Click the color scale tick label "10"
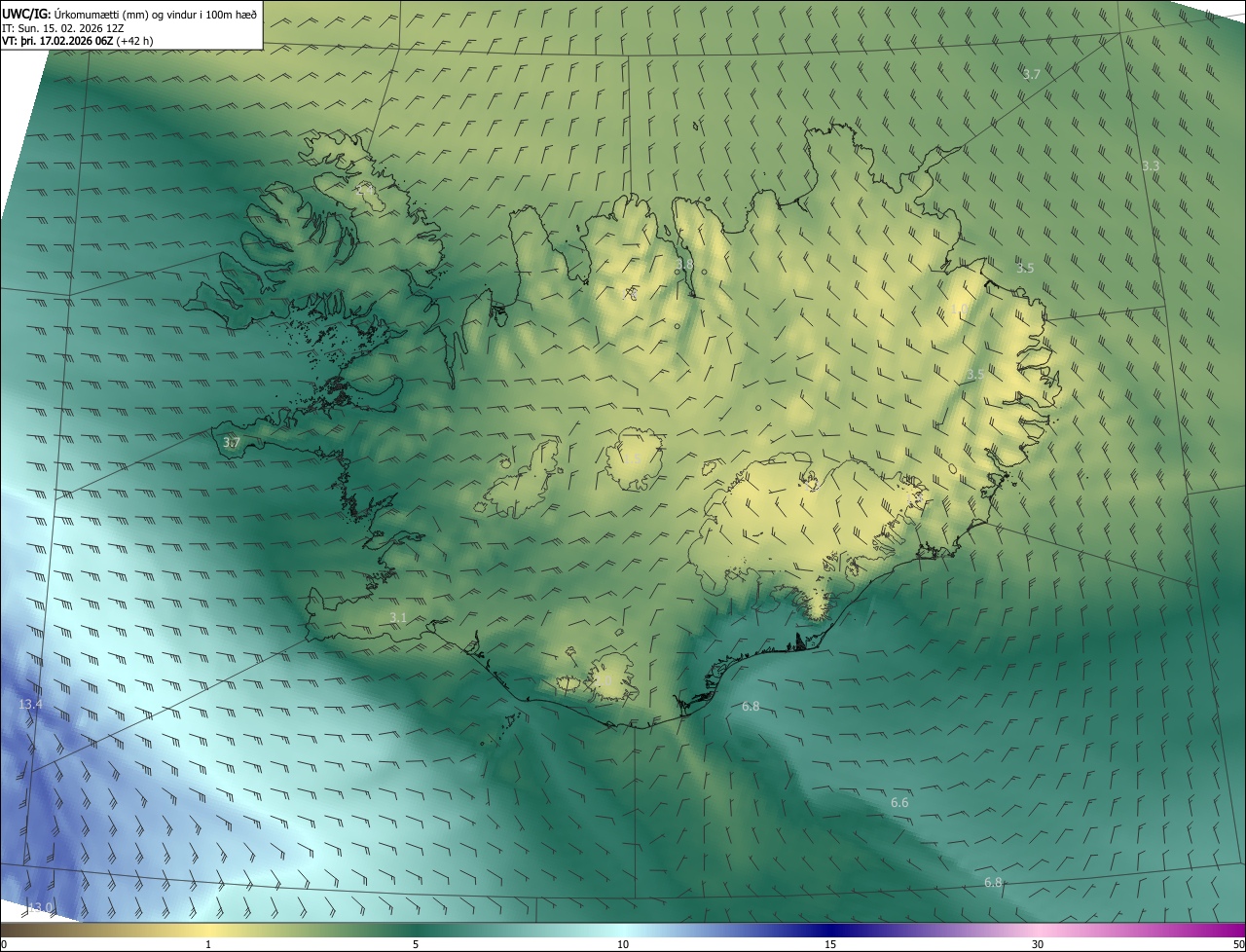The width and height of the screenshot is (1246, 952). pyautogui.click(x=623, y=944)
